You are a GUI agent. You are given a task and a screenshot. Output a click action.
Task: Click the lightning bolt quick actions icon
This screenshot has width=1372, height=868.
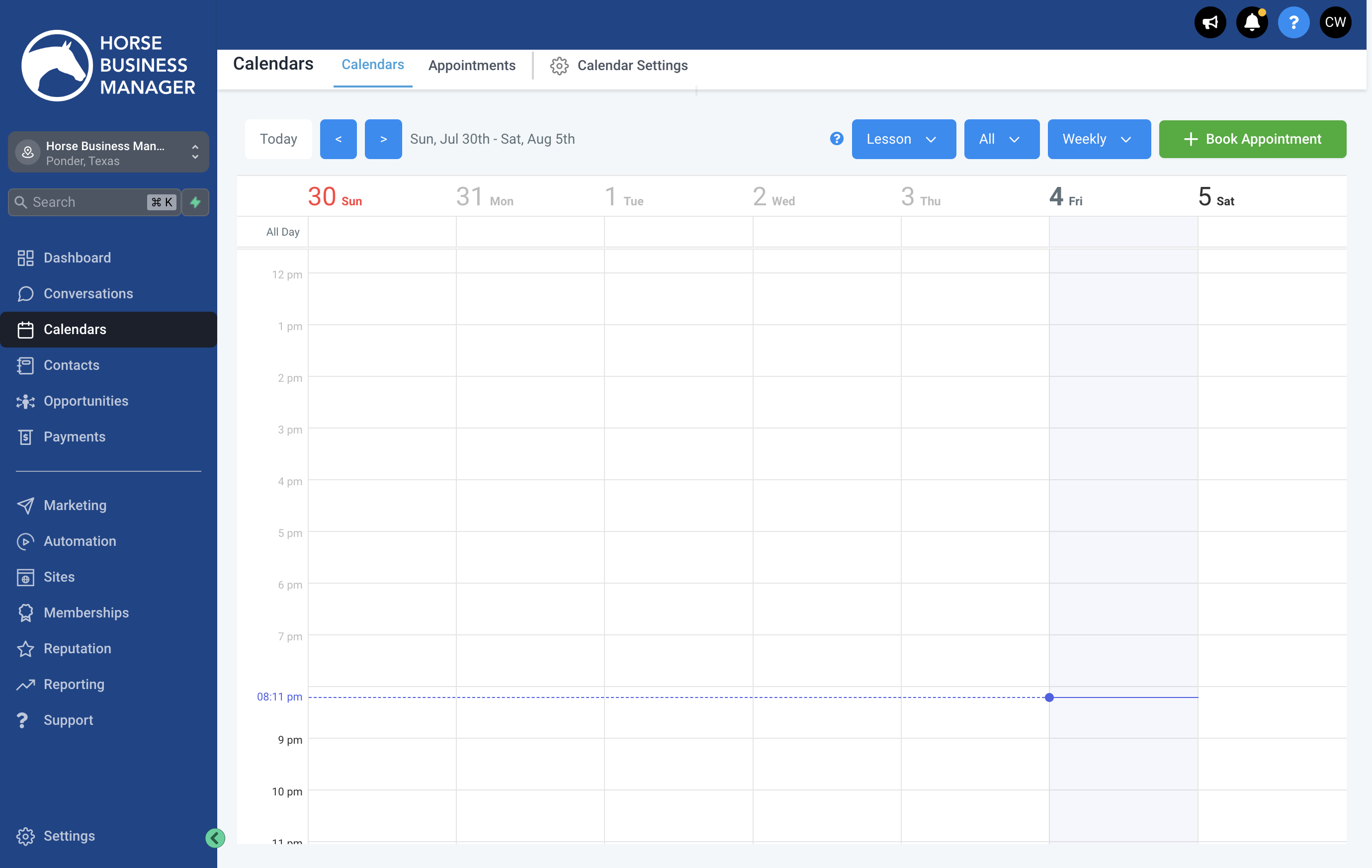pos(195,202)
